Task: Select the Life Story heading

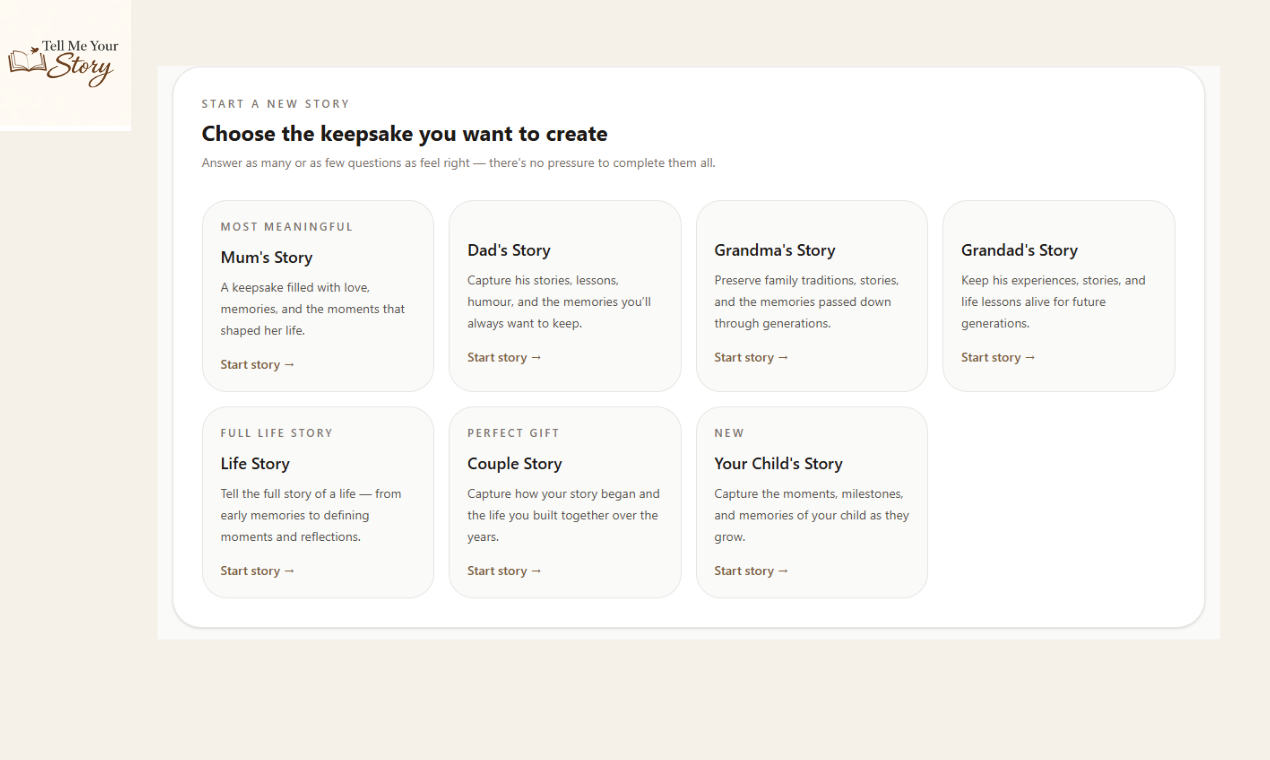Action: click(255, 464)
